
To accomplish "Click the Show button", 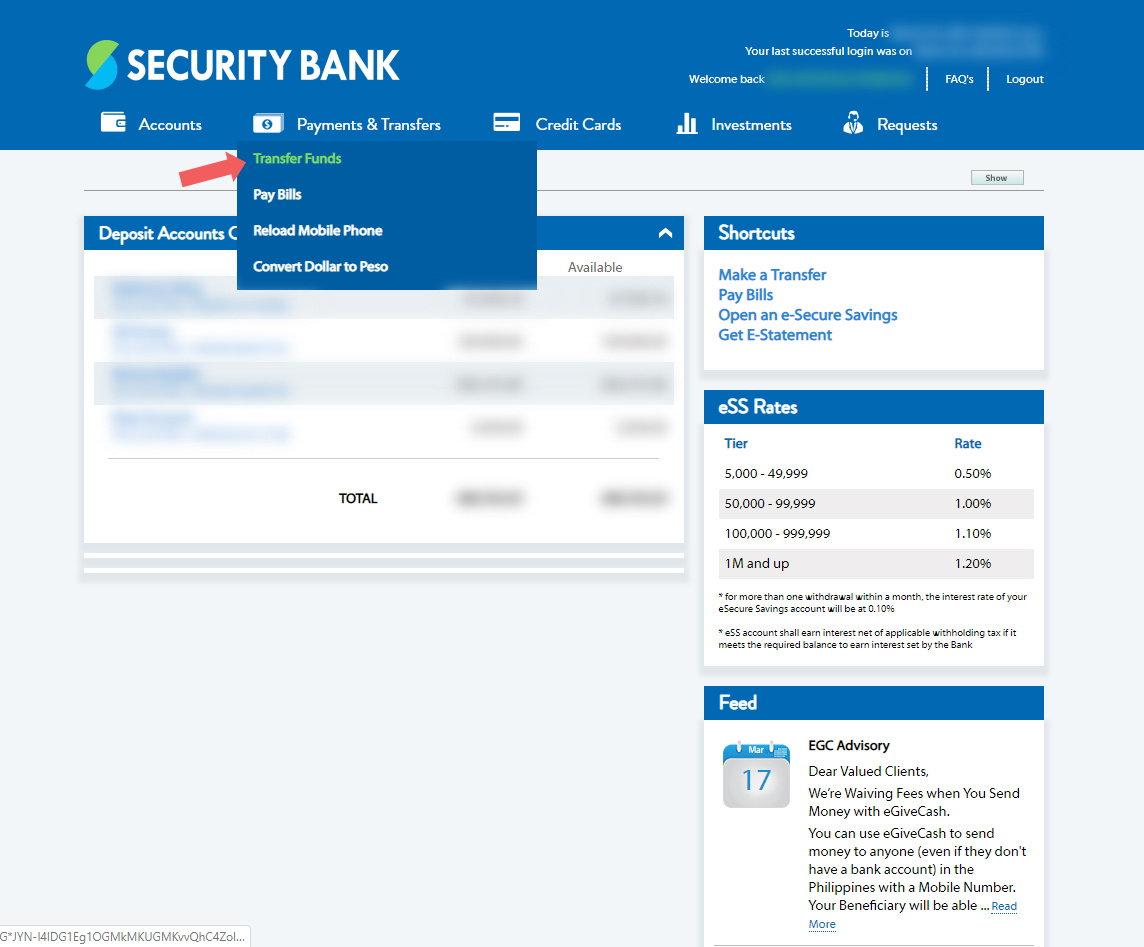I will click(x=997, y=178).
